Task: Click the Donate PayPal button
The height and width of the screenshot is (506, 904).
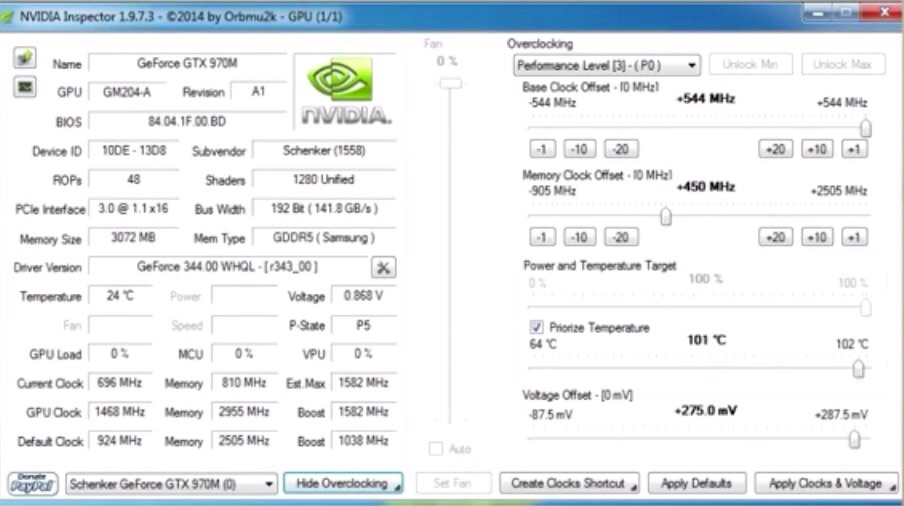Action: coord(32,484)
